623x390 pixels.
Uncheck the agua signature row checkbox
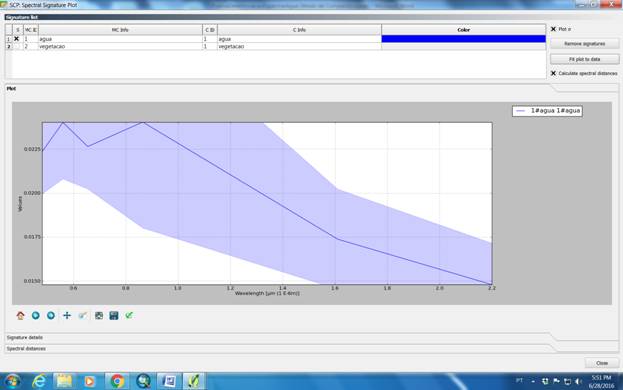coord(17,39)
